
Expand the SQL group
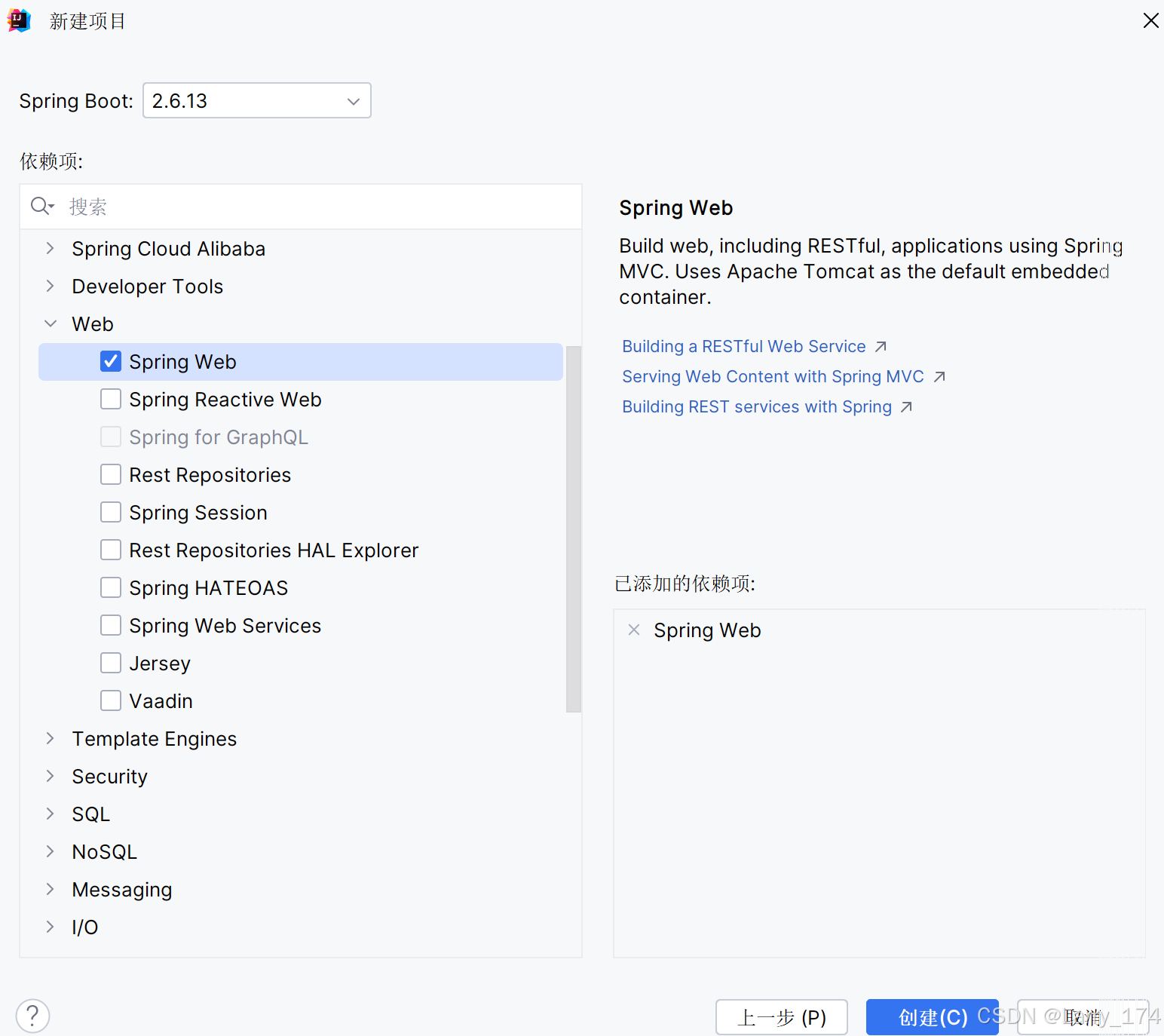[50, 814]
